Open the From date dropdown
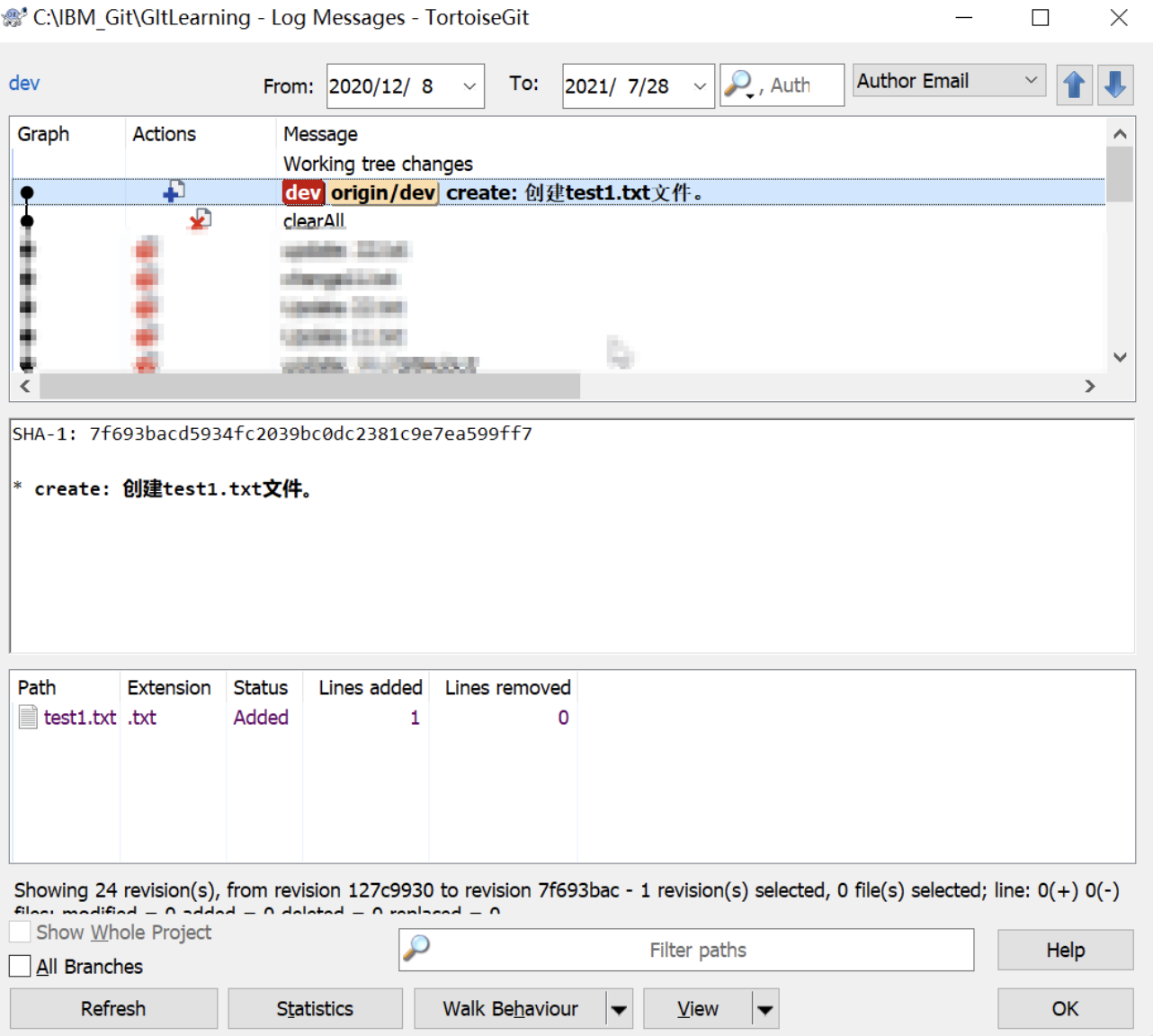 tap(469, 86)
